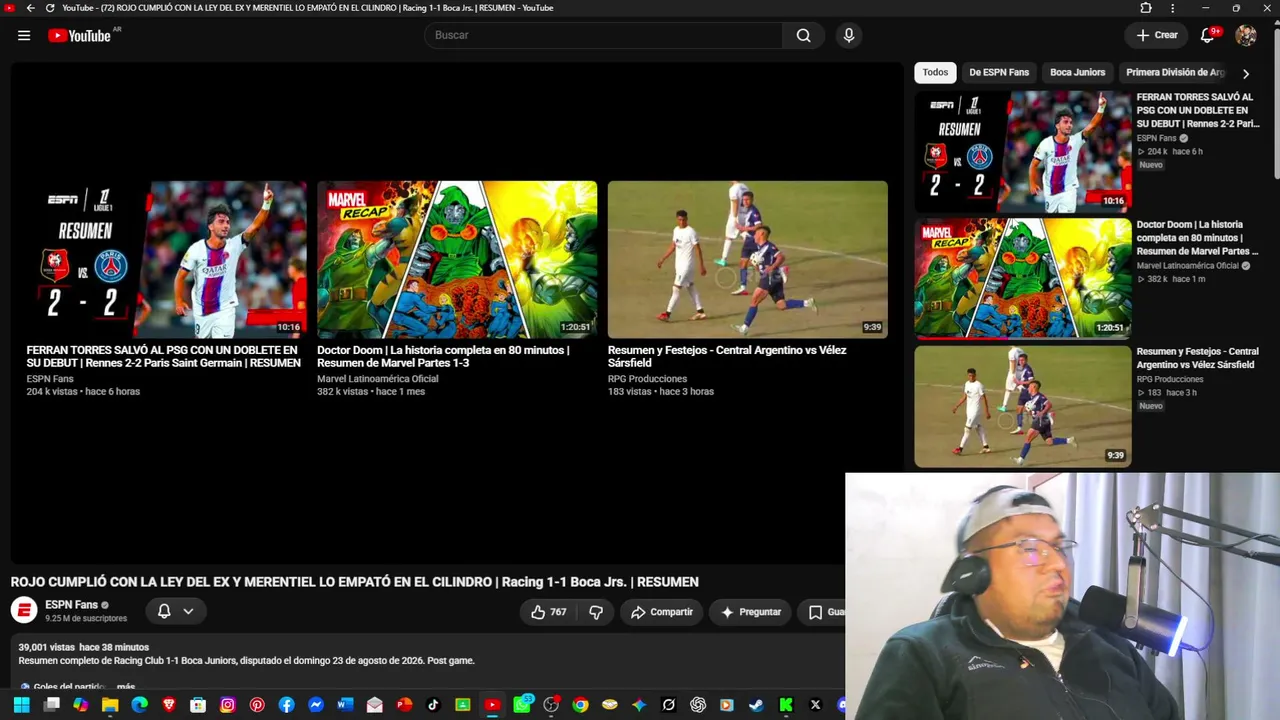Click the Preguntar button
Image resolution: width=1280 pixels, height=720 pixels.
click(751, 612)
